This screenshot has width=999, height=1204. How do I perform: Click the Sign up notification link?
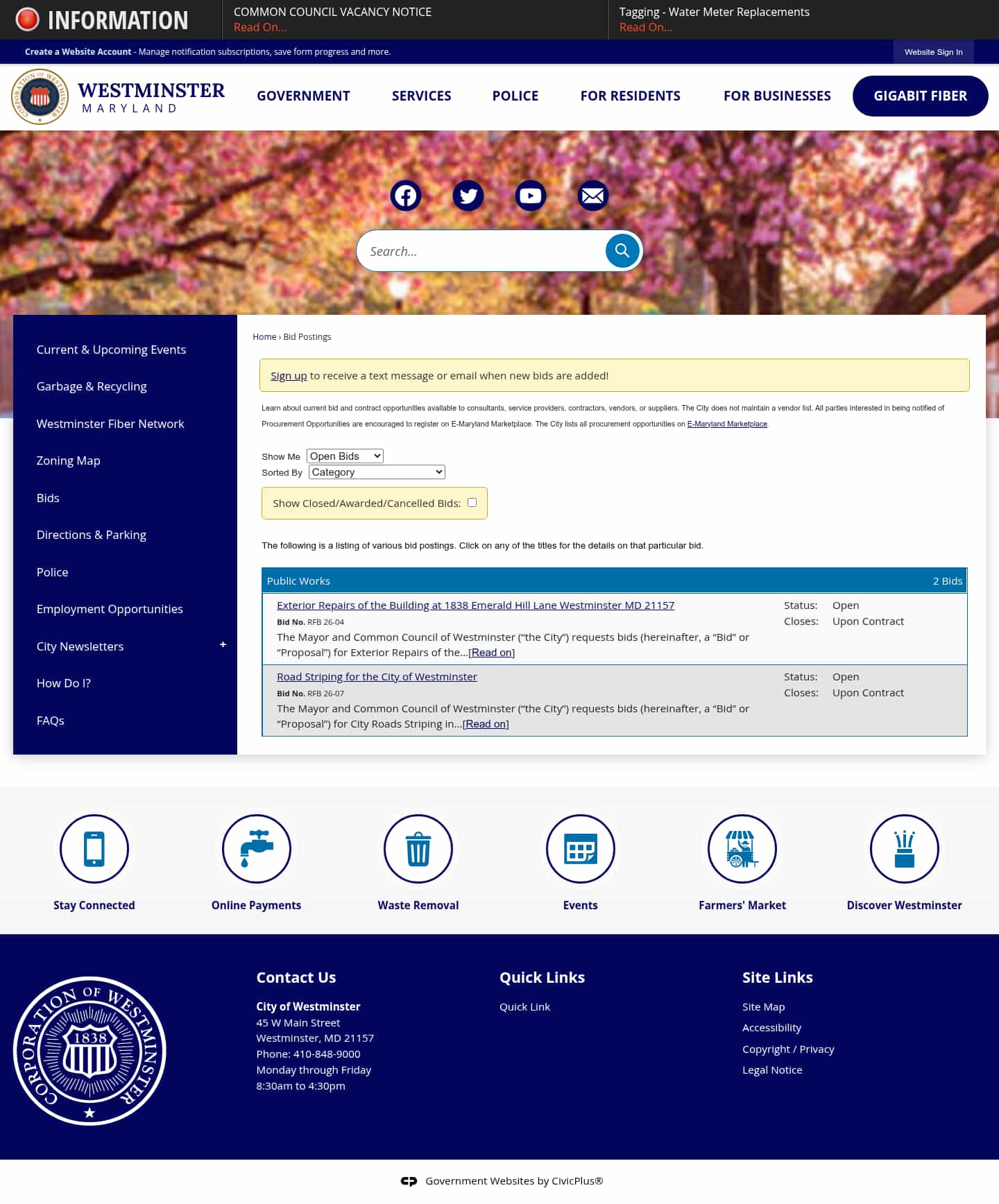[x=289, y=375]
